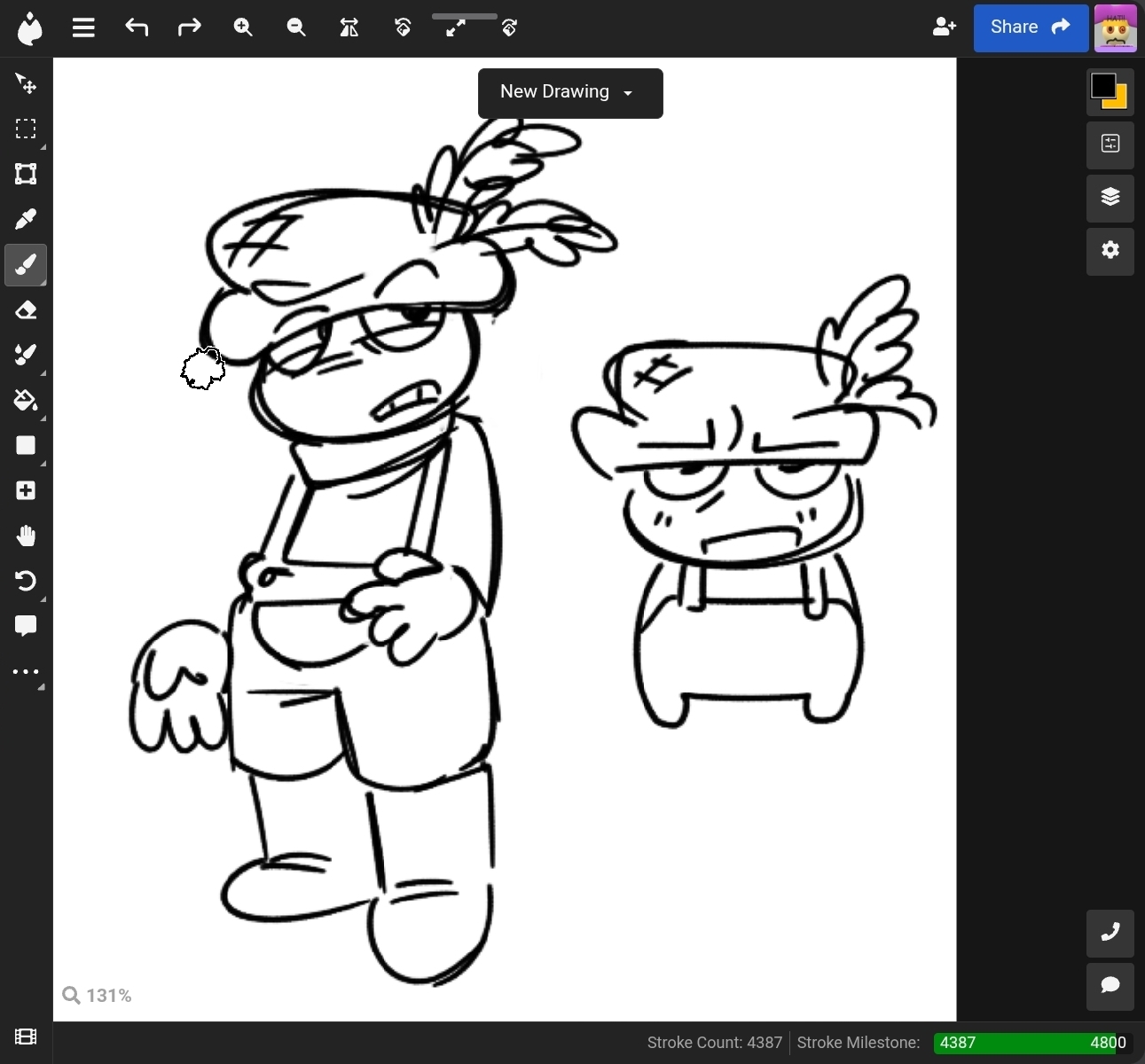Screen dimensions: 1145x1064
Task: Open the black foreground color swatch
Action: [1102, 85]
